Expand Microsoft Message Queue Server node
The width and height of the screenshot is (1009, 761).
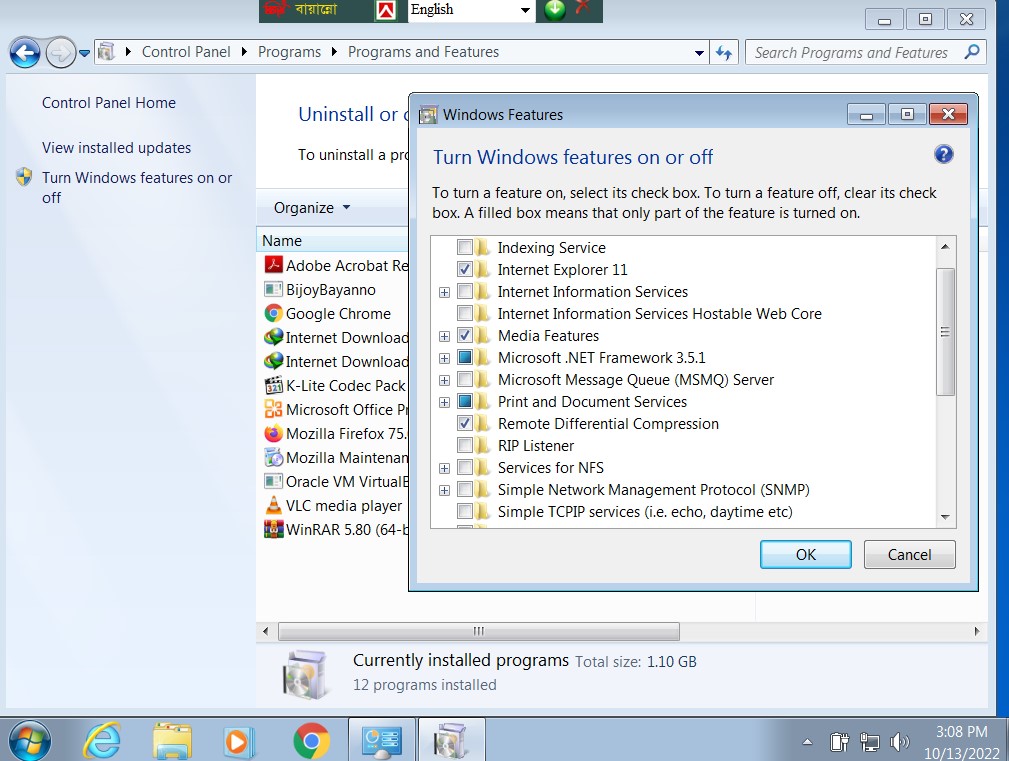[444, 380]
